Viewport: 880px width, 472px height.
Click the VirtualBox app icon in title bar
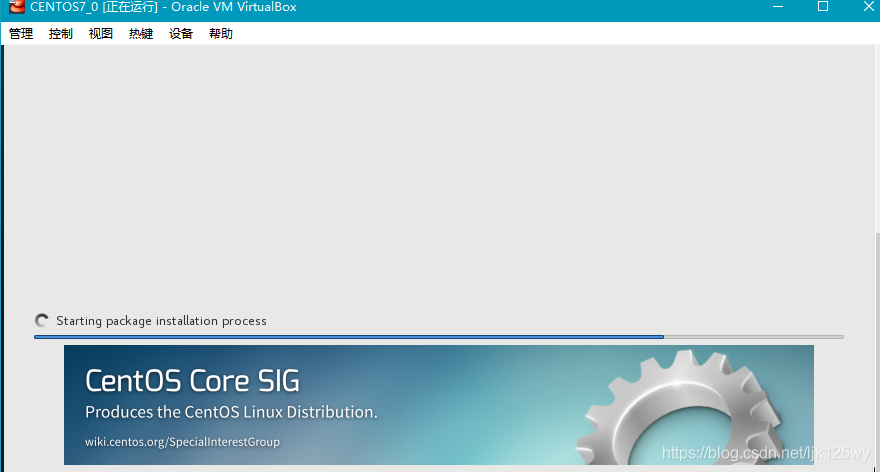(17, 7)
